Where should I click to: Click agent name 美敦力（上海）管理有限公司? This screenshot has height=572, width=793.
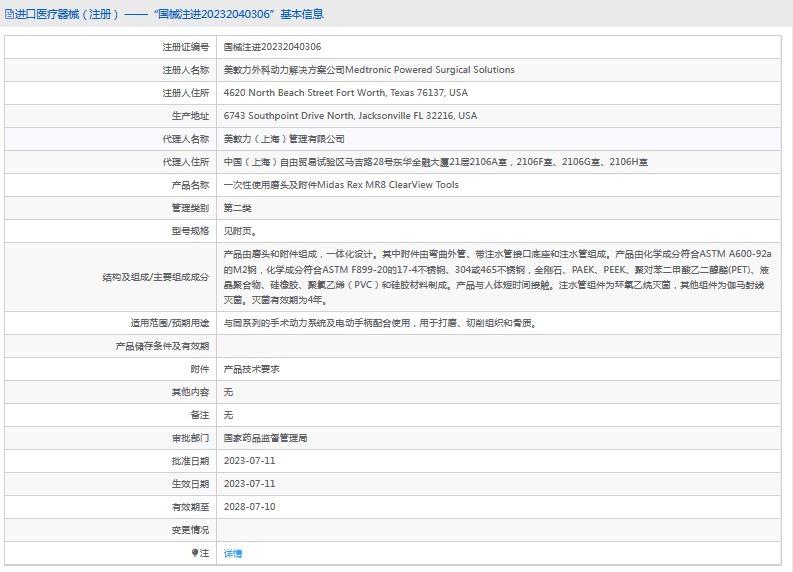284,139
